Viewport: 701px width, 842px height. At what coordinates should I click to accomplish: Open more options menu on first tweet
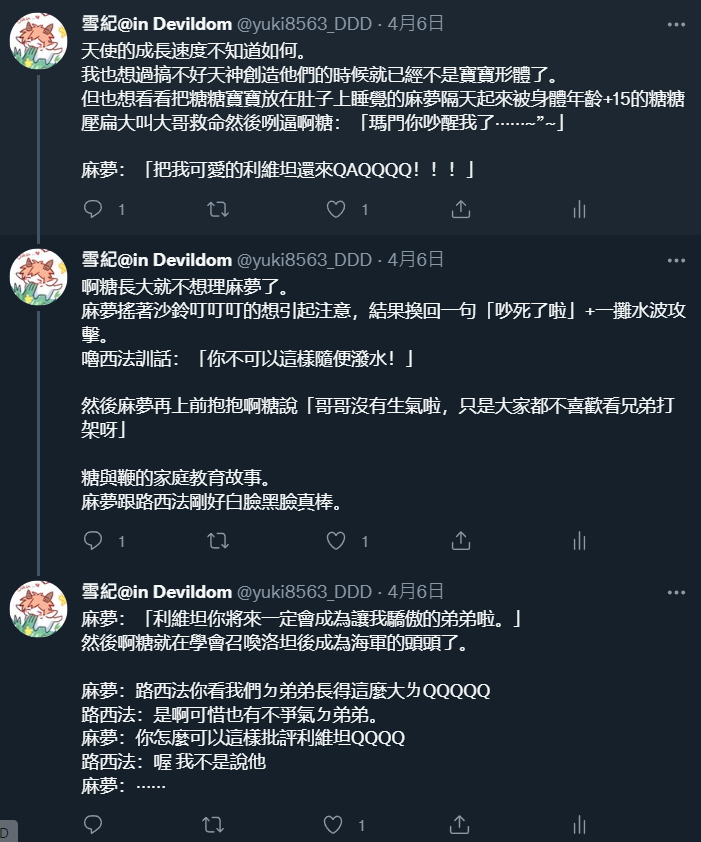click(x=676, y=24)
